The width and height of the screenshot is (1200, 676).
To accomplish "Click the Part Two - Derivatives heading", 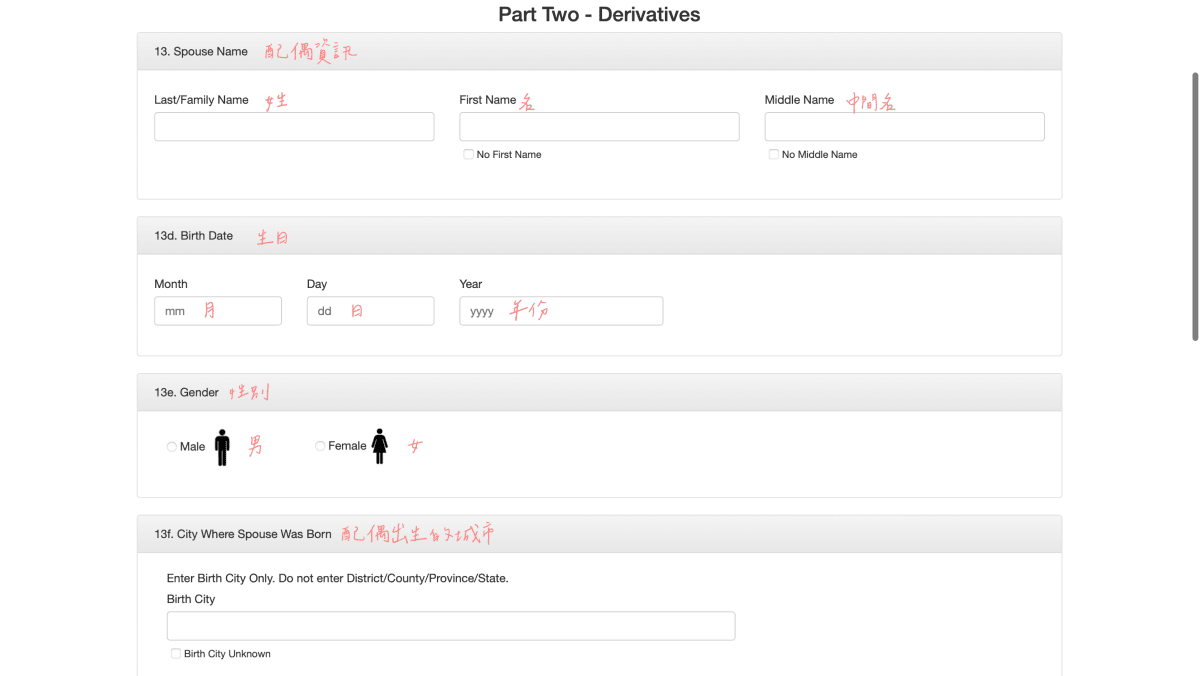I will [599, 14].
